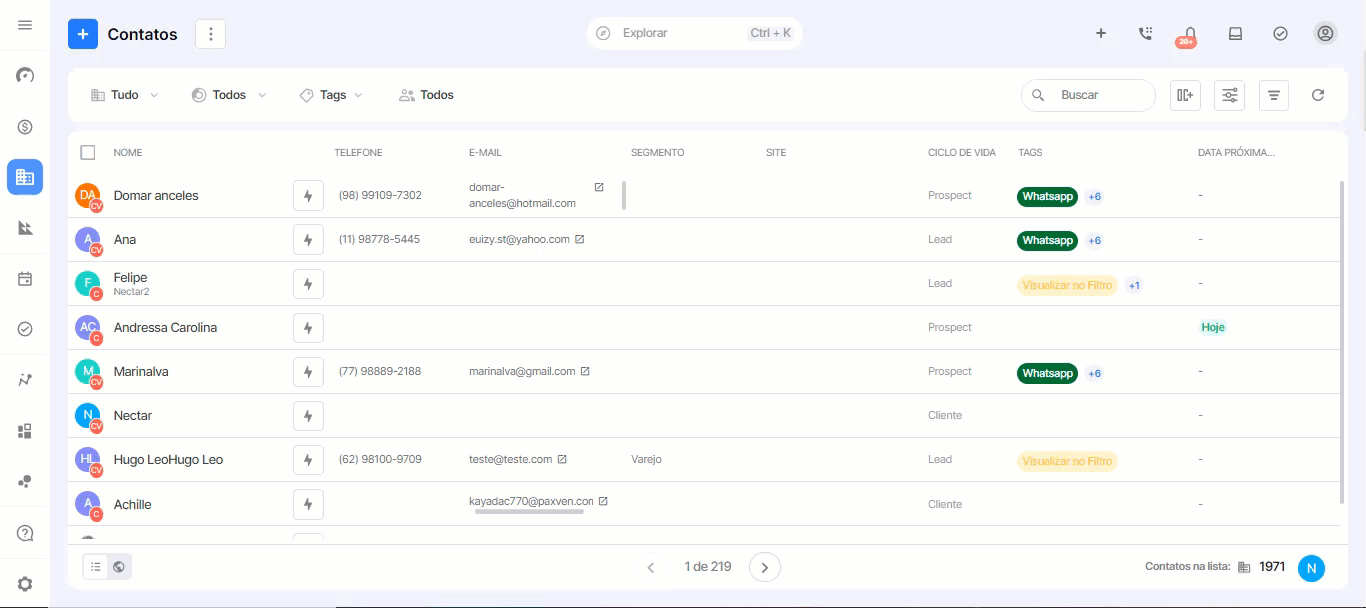Open the sort lines icon button
This screenshot has height=608, width=1366.
[1274, 95]
